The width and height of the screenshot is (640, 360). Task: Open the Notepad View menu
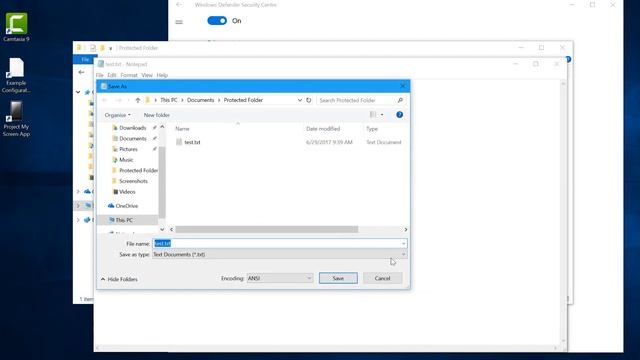(x=147, y=75)
